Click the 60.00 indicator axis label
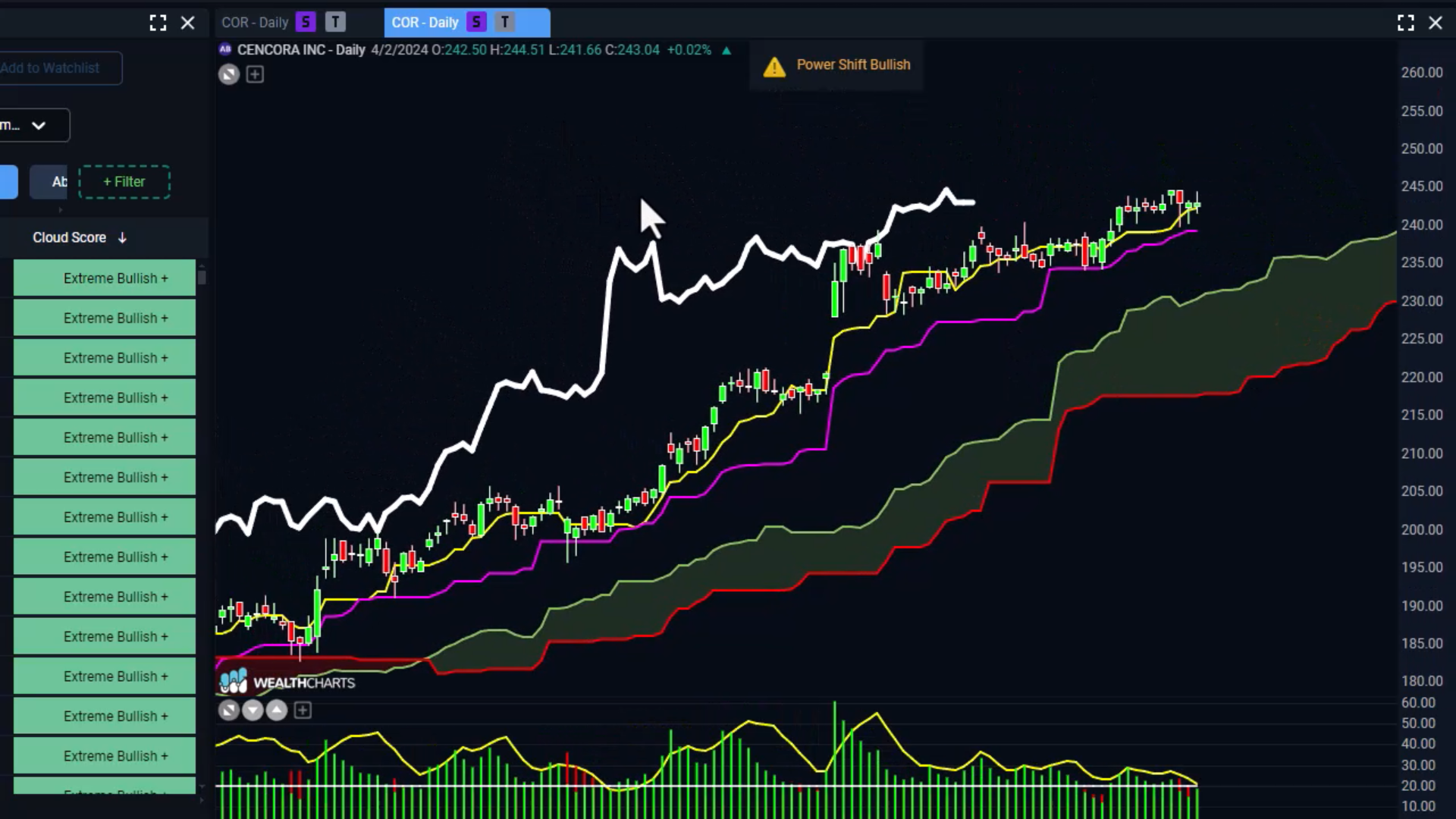The image size is (1456, 819). 1418,703
